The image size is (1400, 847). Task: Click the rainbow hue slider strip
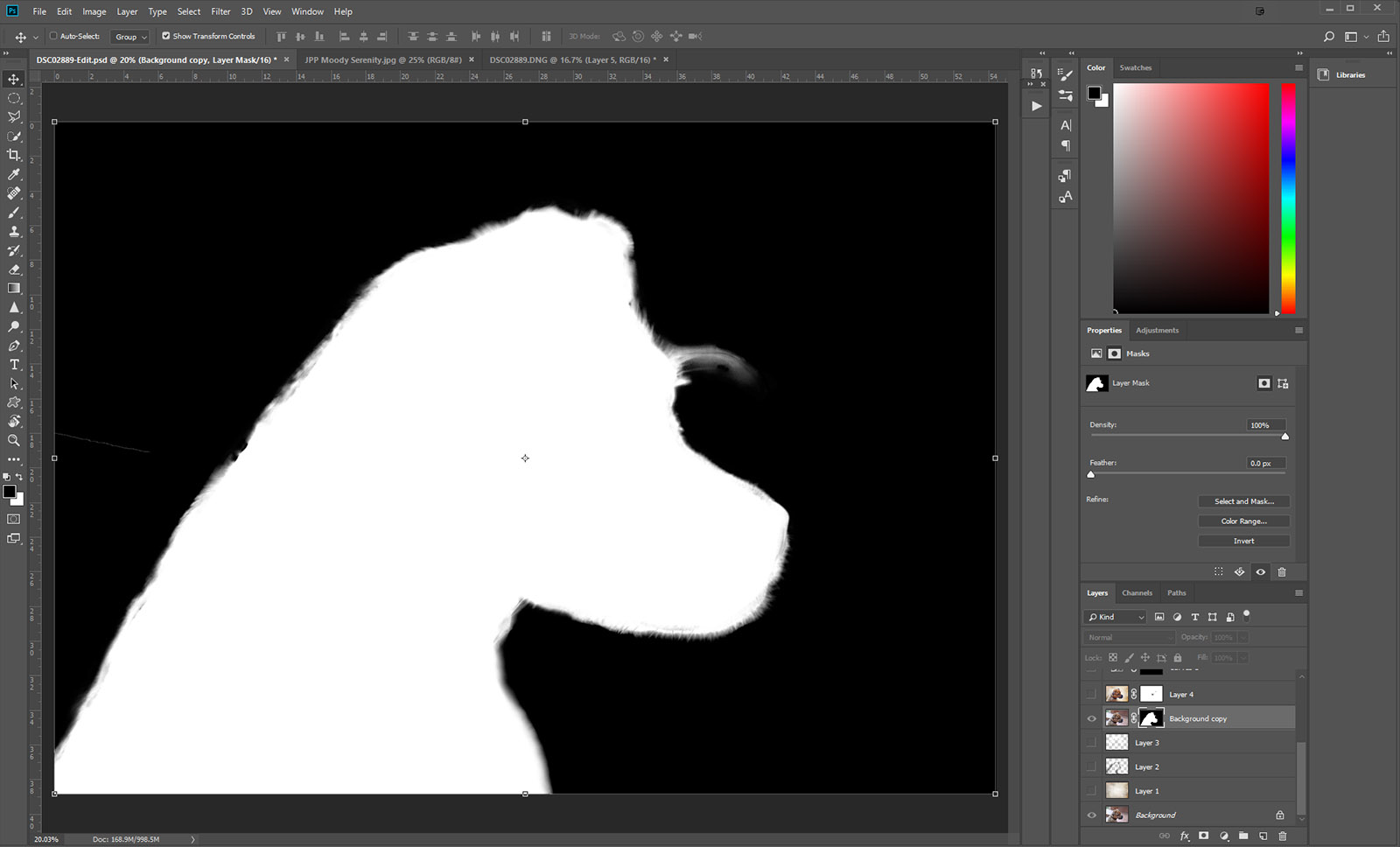pyautogui.click(x=1288, y=197)
